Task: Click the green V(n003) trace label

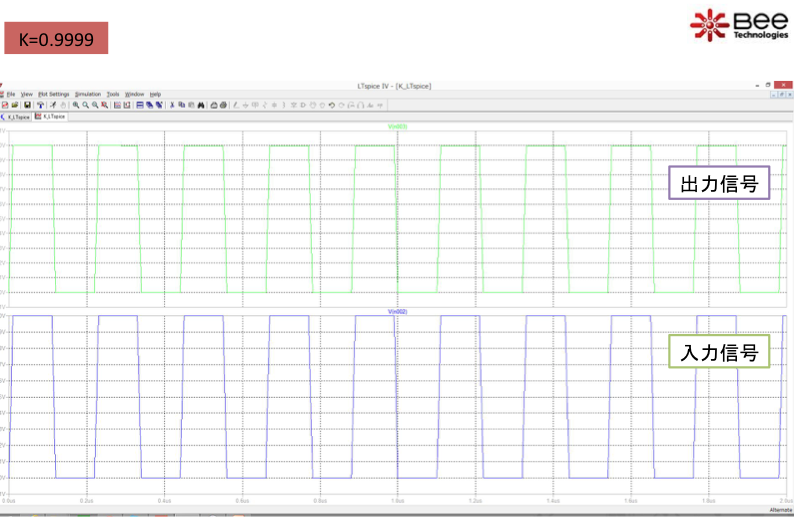Action: [x=397, y=127]
